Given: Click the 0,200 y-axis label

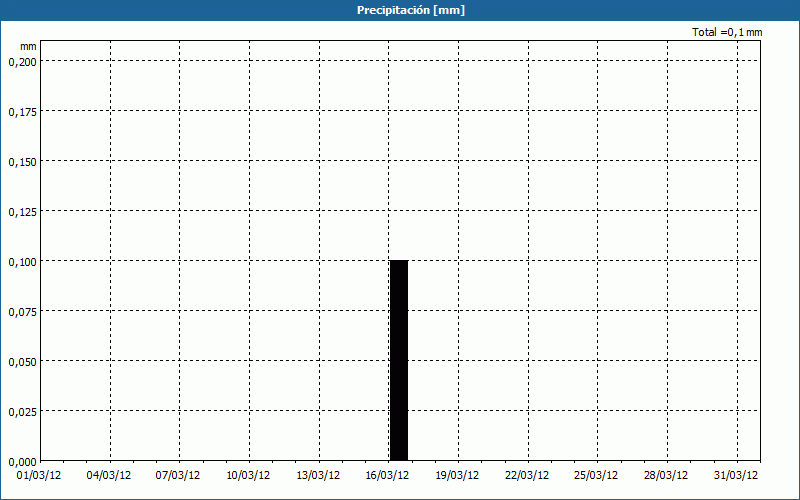Looking at the screenshot, I should [x=22, y=62].
